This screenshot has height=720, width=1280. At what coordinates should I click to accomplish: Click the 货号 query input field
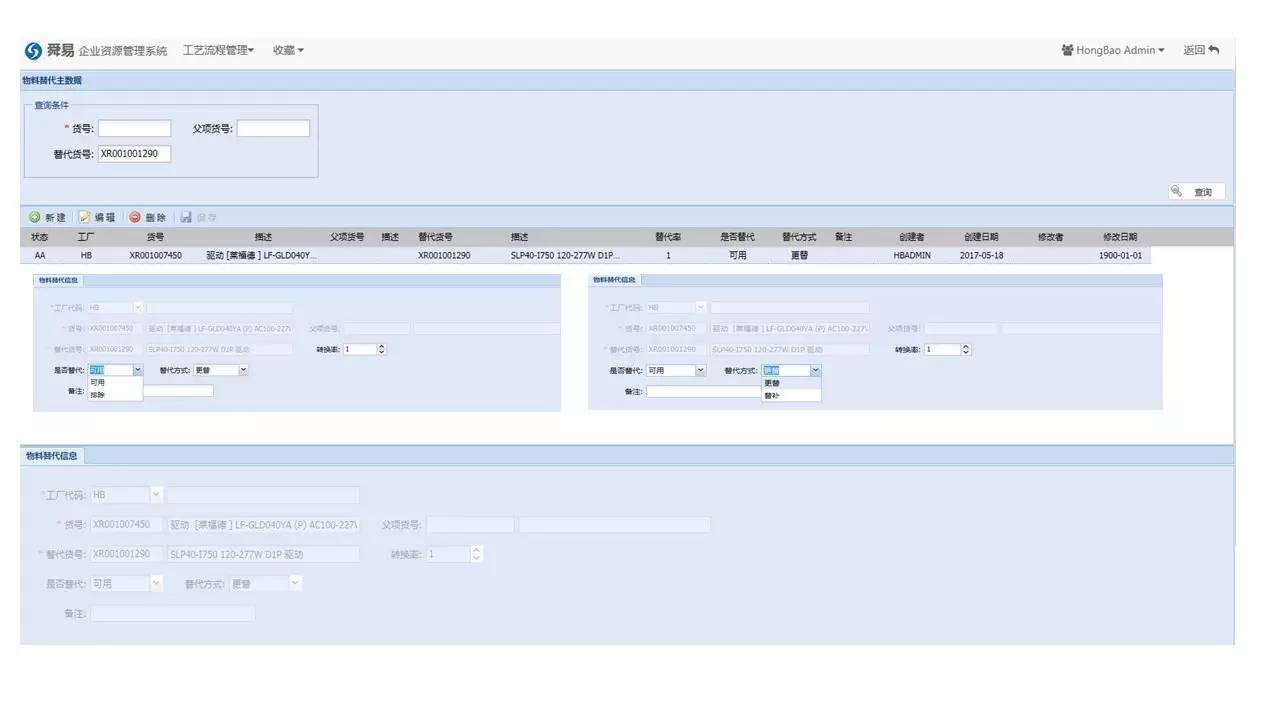(x=134, y=129)
